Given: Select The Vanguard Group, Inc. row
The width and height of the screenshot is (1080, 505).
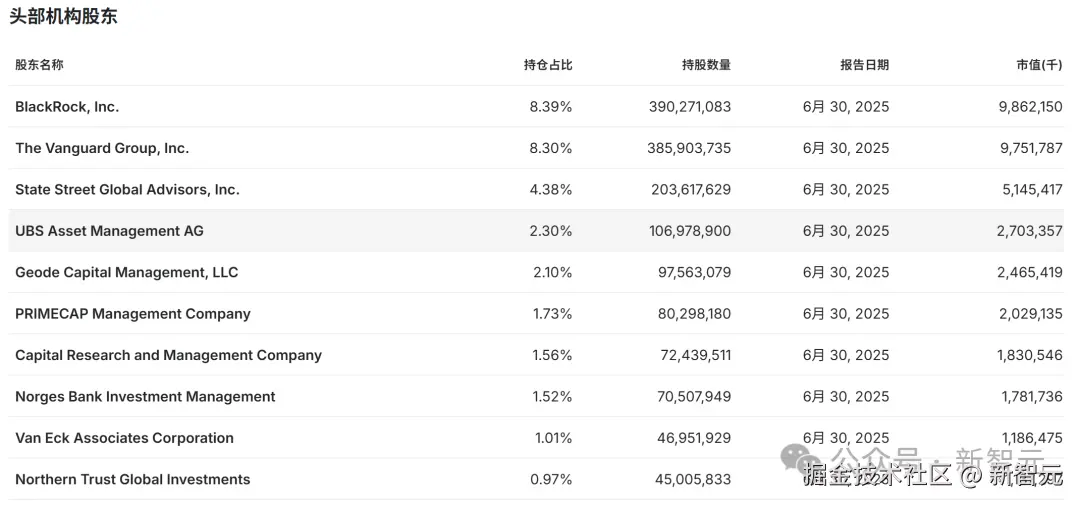Looking at the screenshot, I should point(102,148).
